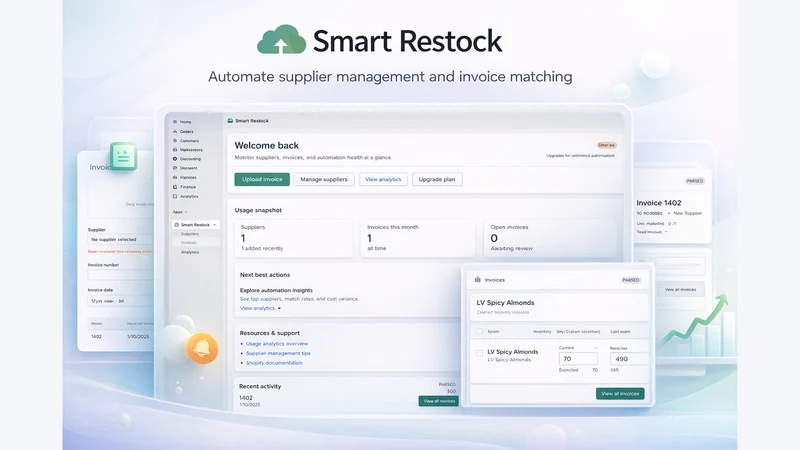Open the 'No supplier selected' dropdown
Image resolution: width=800 pixels, height=450 pixels.
[121, 239]
